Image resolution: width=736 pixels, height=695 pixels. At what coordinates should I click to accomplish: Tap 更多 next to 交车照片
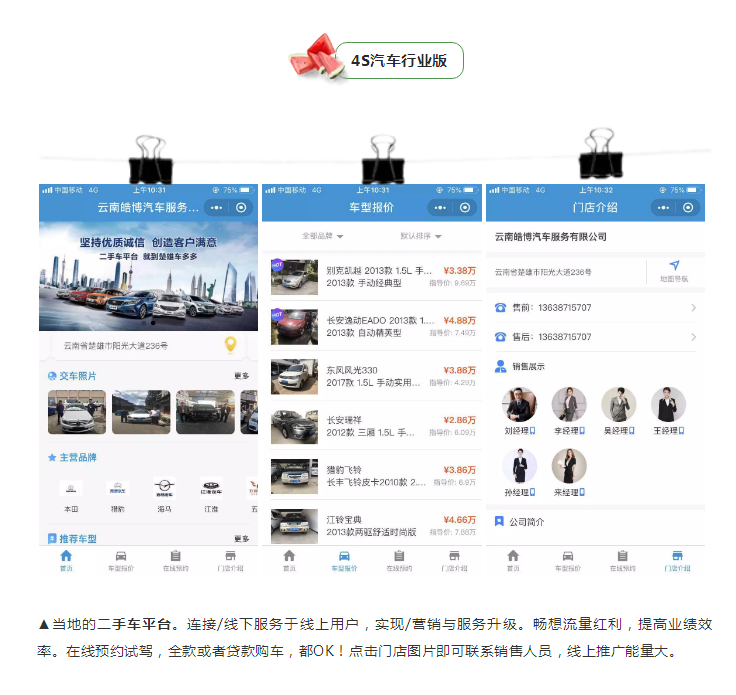[242, 376]
